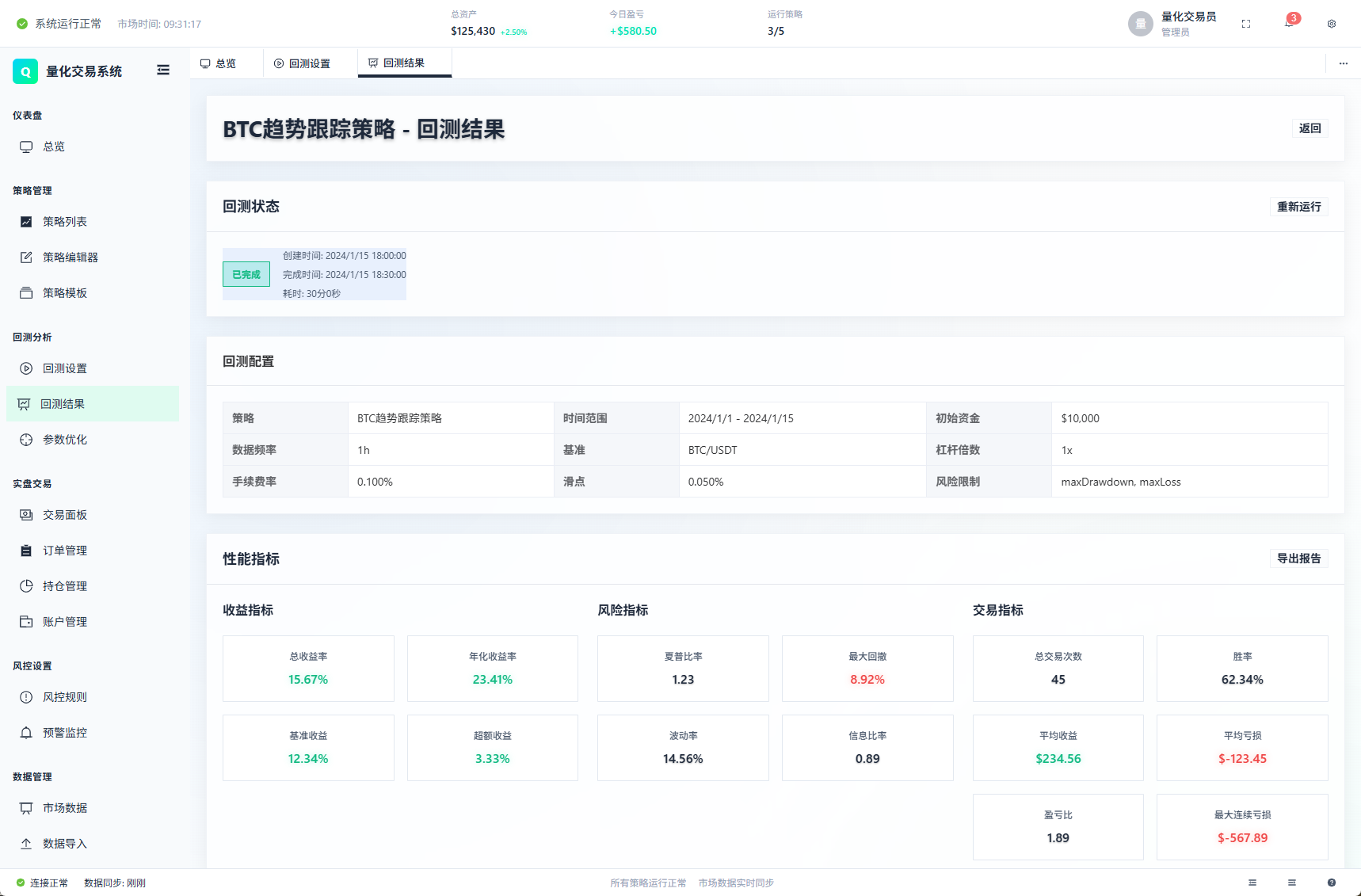Open 账户管理 sidebar item

[93, 622]
